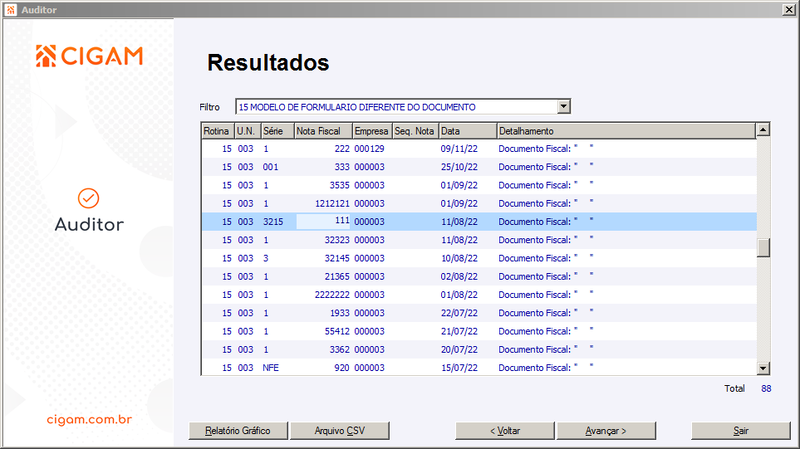Click Série 001 cell

point(271,167)
